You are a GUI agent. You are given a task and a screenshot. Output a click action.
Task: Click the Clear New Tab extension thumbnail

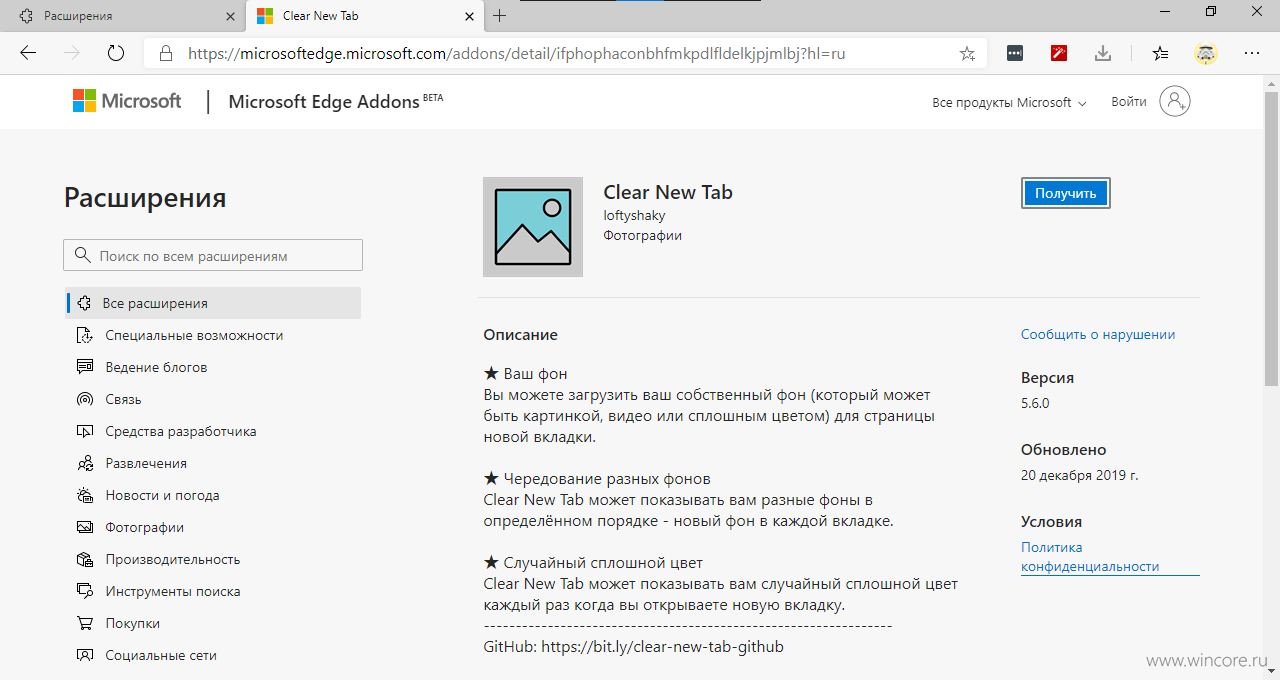coord(533,227)
